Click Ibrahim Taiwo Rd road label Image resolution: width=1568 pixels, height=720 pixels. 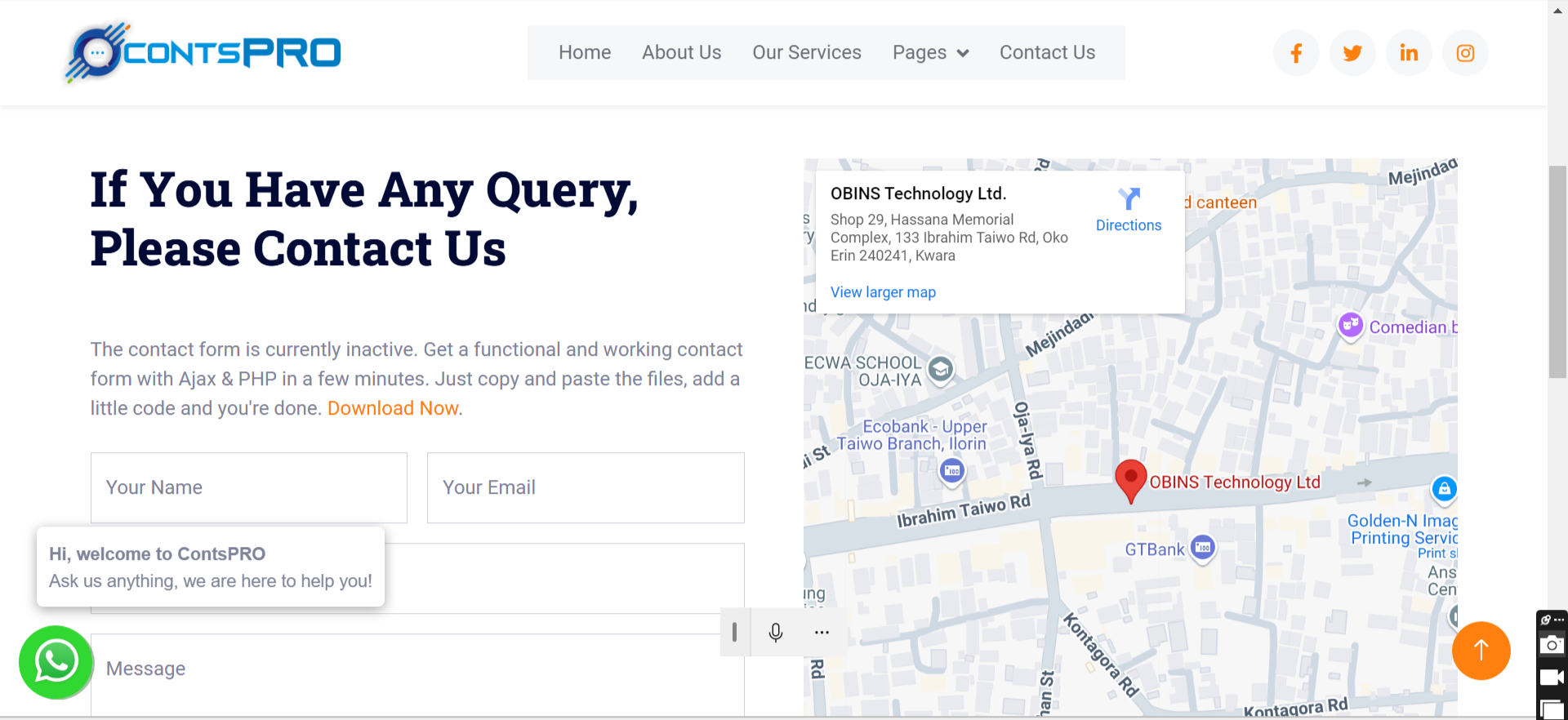click(964, 511)
